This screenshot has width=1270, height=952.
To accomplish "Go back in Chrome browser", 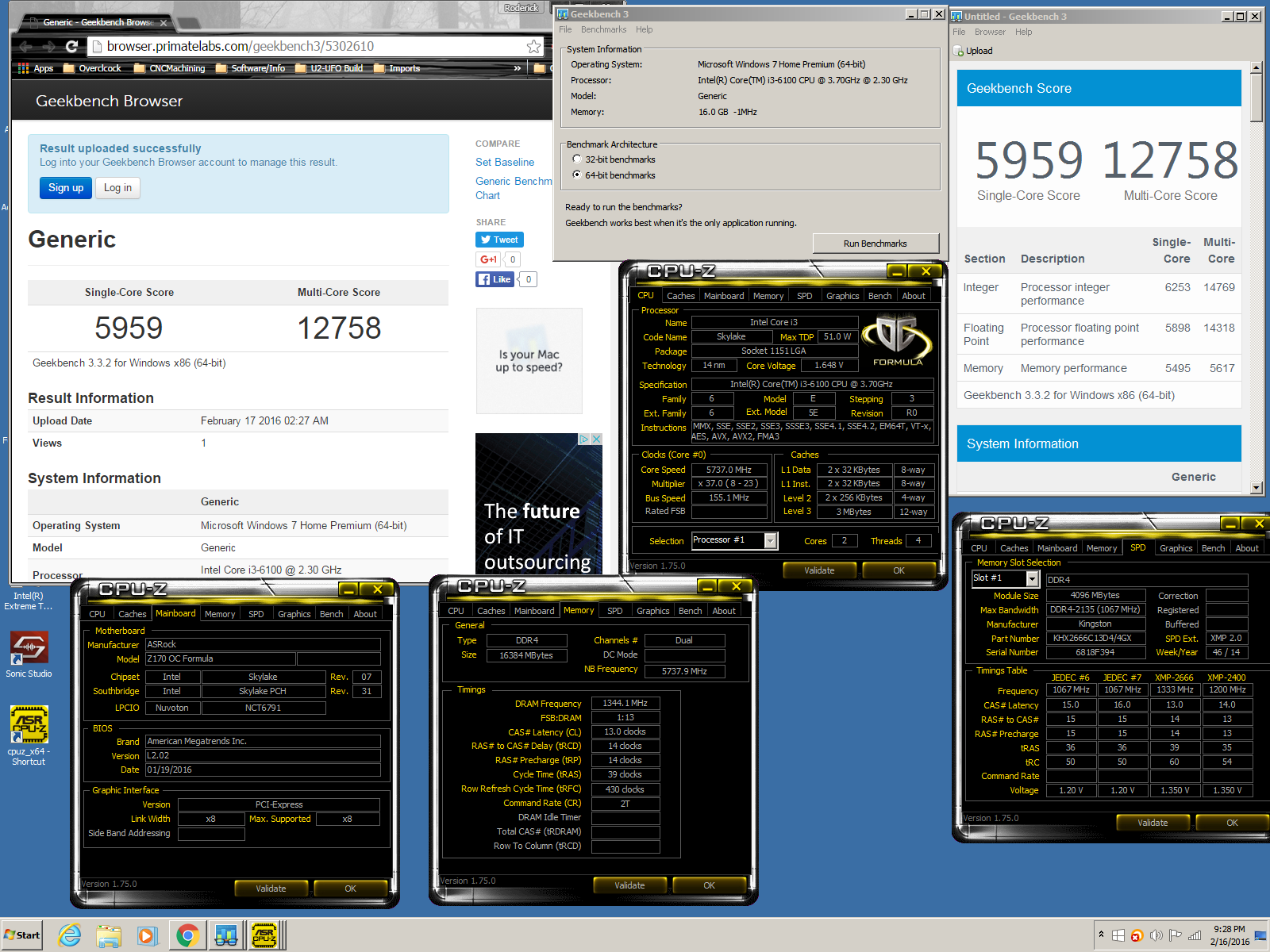I will point(25,47).
